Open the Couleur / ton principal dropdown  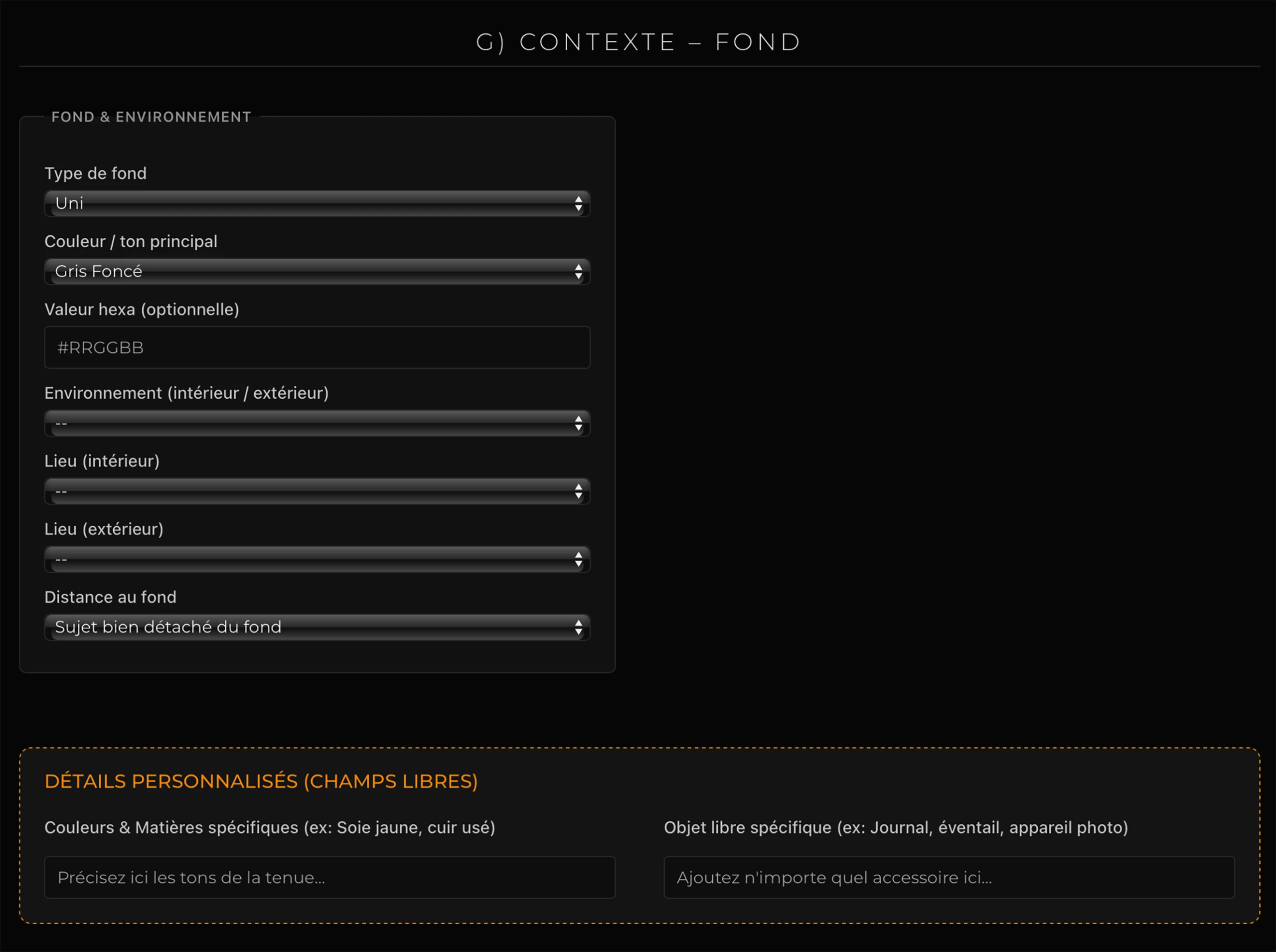(317, 272)
